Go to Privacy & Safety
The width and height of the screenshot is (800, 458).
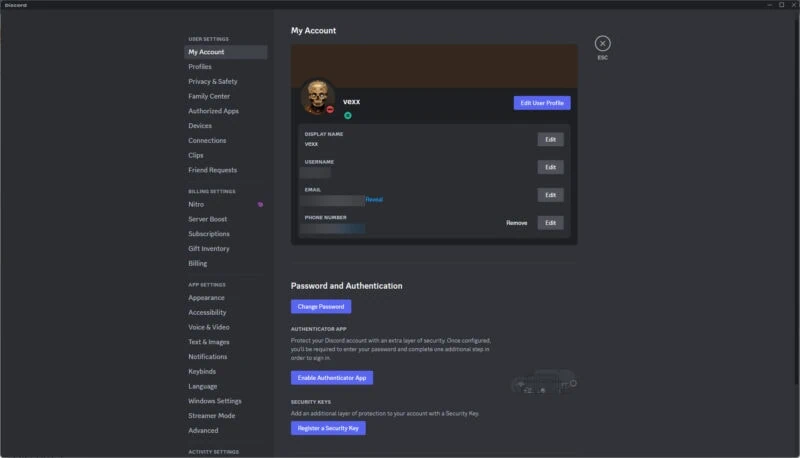tap(226, 82)
